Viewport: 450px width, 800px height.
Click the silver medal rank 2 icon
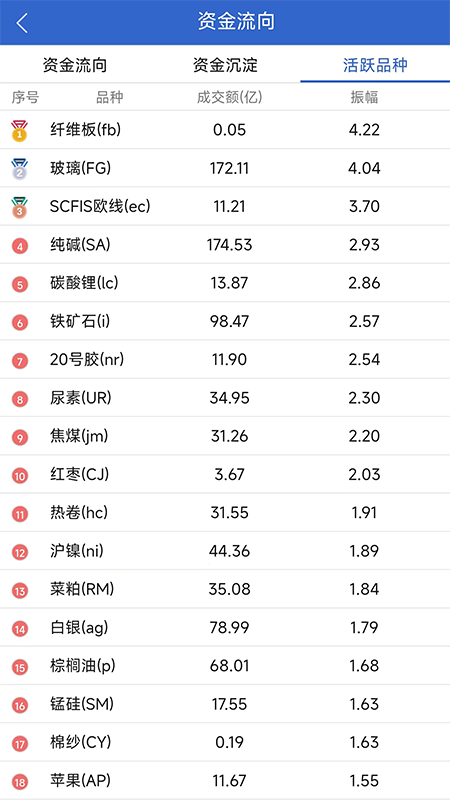(x=20, y=169)
